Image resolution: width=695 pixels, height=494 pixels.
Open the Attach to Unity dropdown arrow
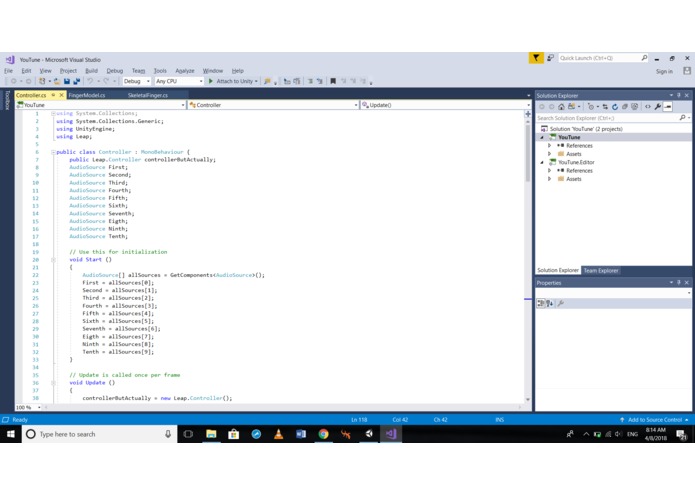click(x=256, y=82)
